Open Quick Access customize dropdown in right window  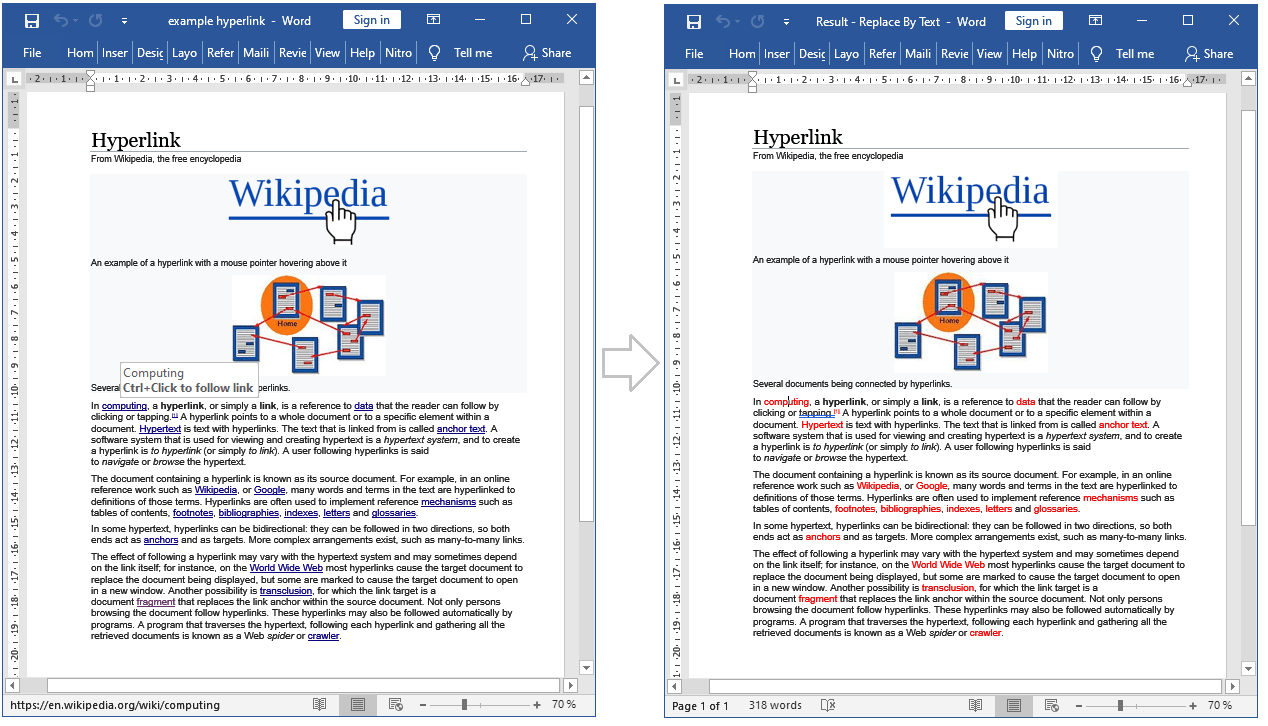pos(786,21)
